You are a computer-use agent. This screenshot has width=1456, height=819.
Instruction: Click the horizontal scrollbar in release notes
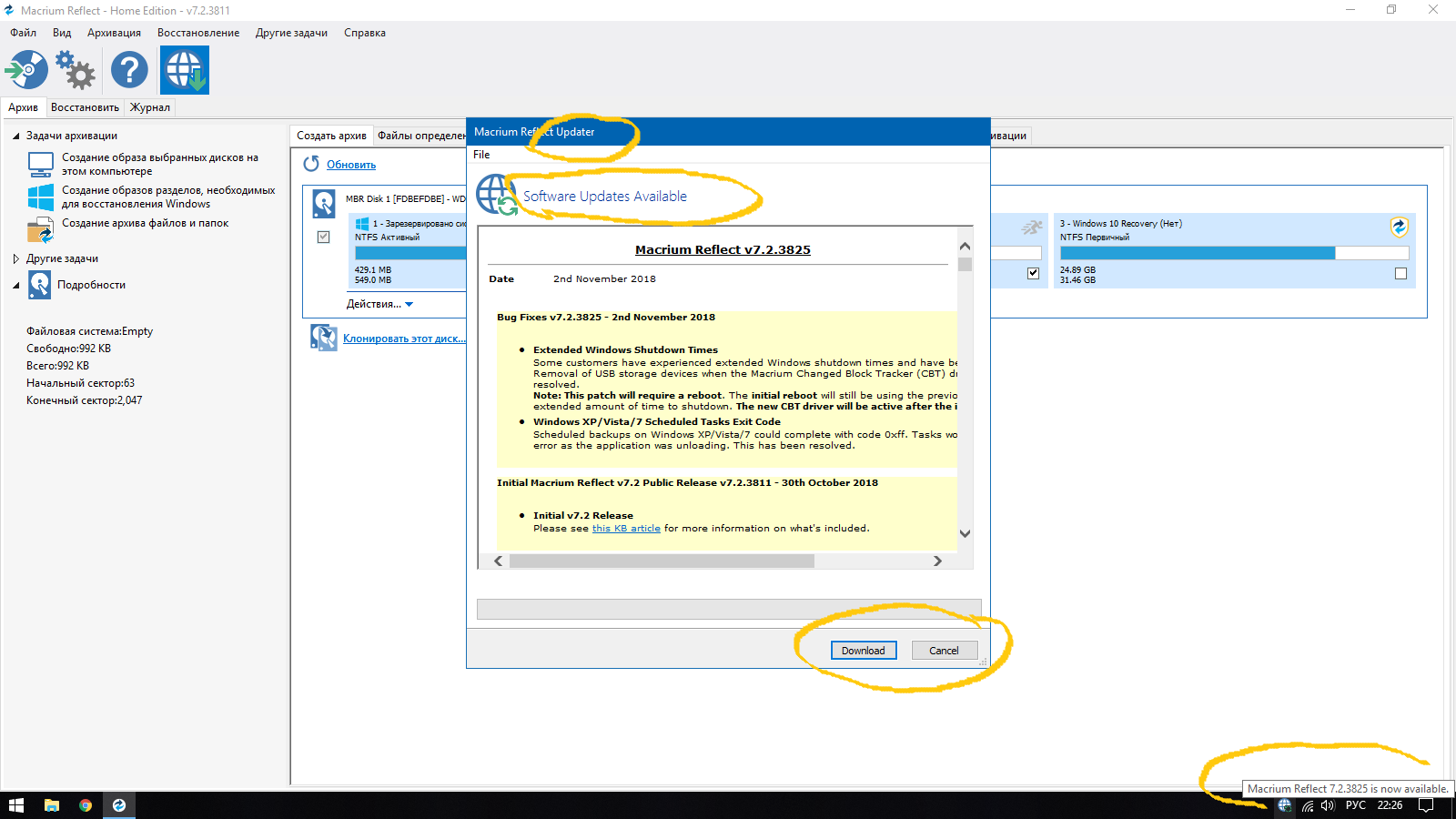pyautogui.click(x=662, y=561)
